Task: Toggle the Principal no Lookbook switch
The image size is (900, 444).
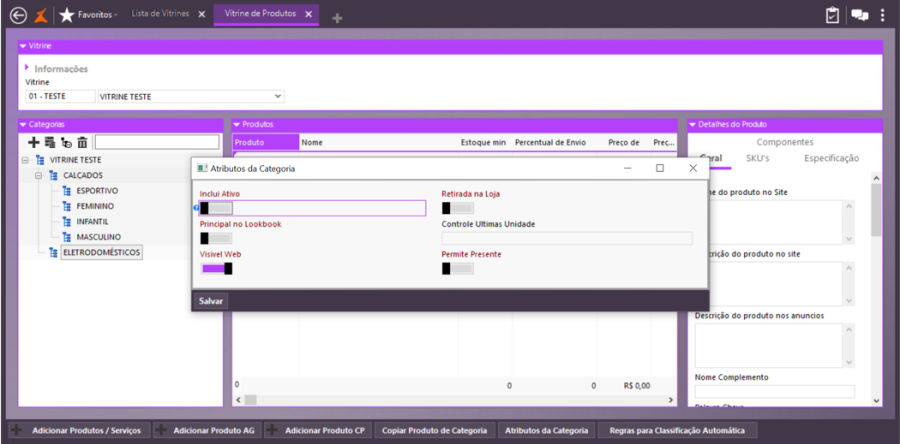Action: pos(216,238)
